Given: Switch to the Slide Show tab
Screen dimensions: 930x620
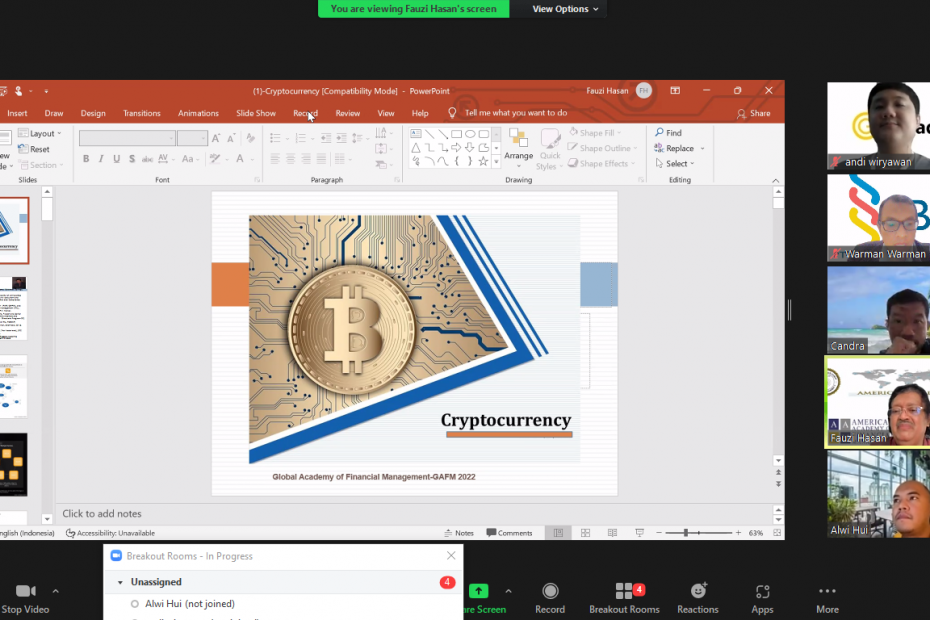Looking at the screenshot, I should pyautogui.click(x=256, y=113).
